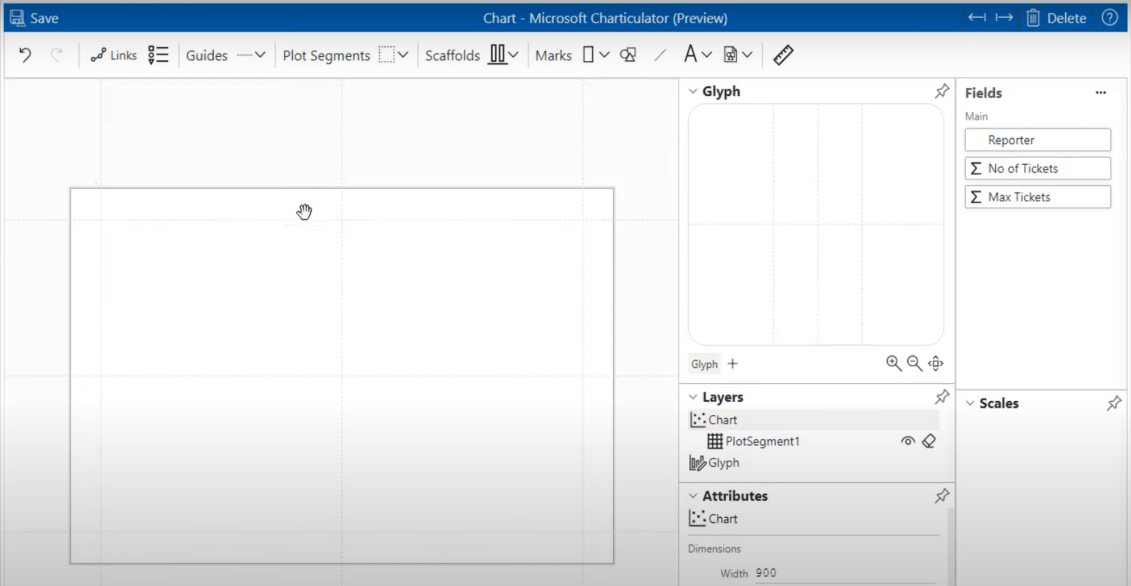The height and width of the screenshot is (586, 1131).
Task: Select the Glyph layer row
Action: 814,463
